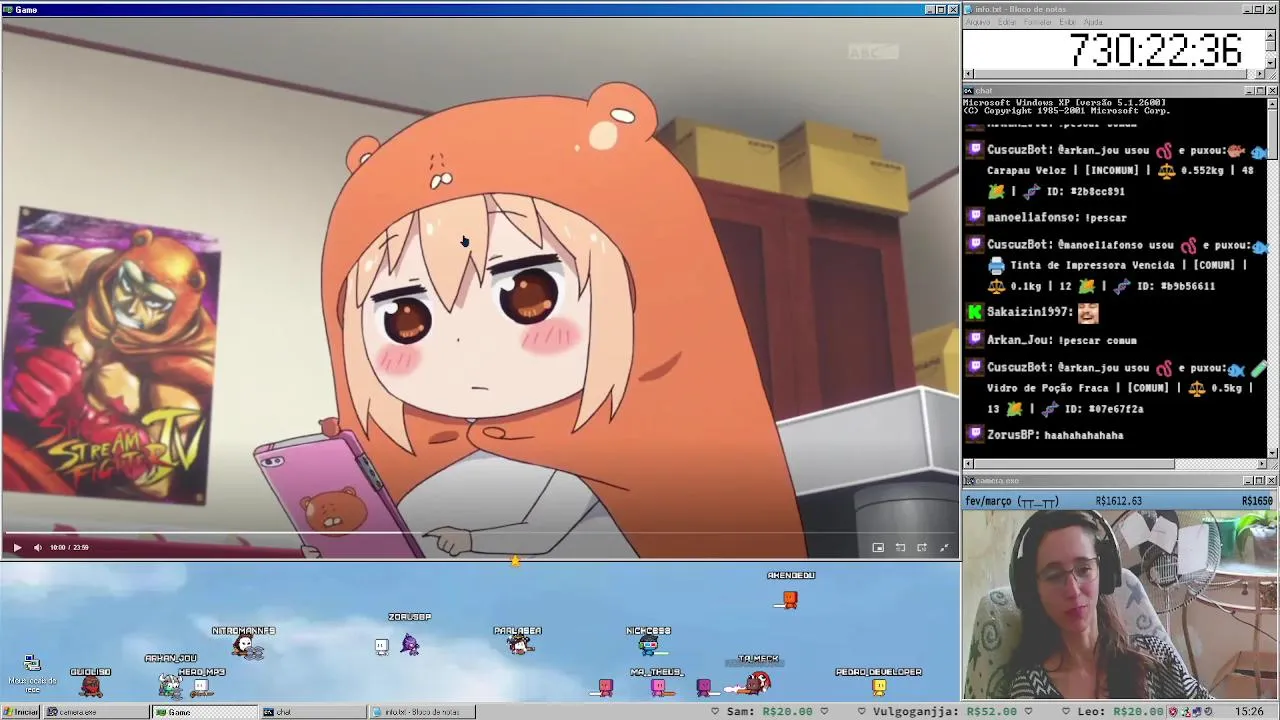Toggle the loop icon in video controls
1280x720 pixels.
pos(900,547)
